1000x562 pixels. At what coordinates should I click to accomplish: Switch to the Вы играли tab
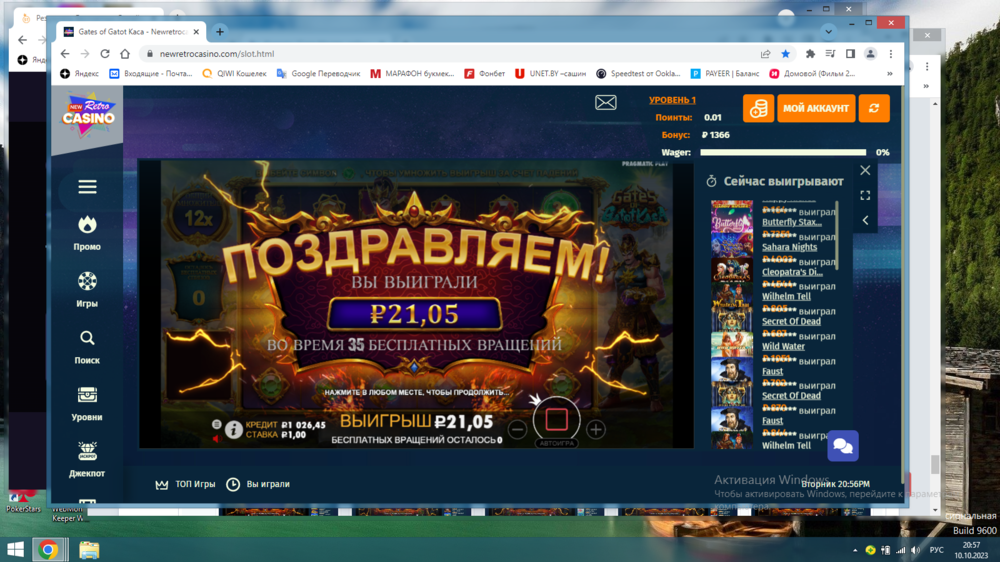(258, 484)
